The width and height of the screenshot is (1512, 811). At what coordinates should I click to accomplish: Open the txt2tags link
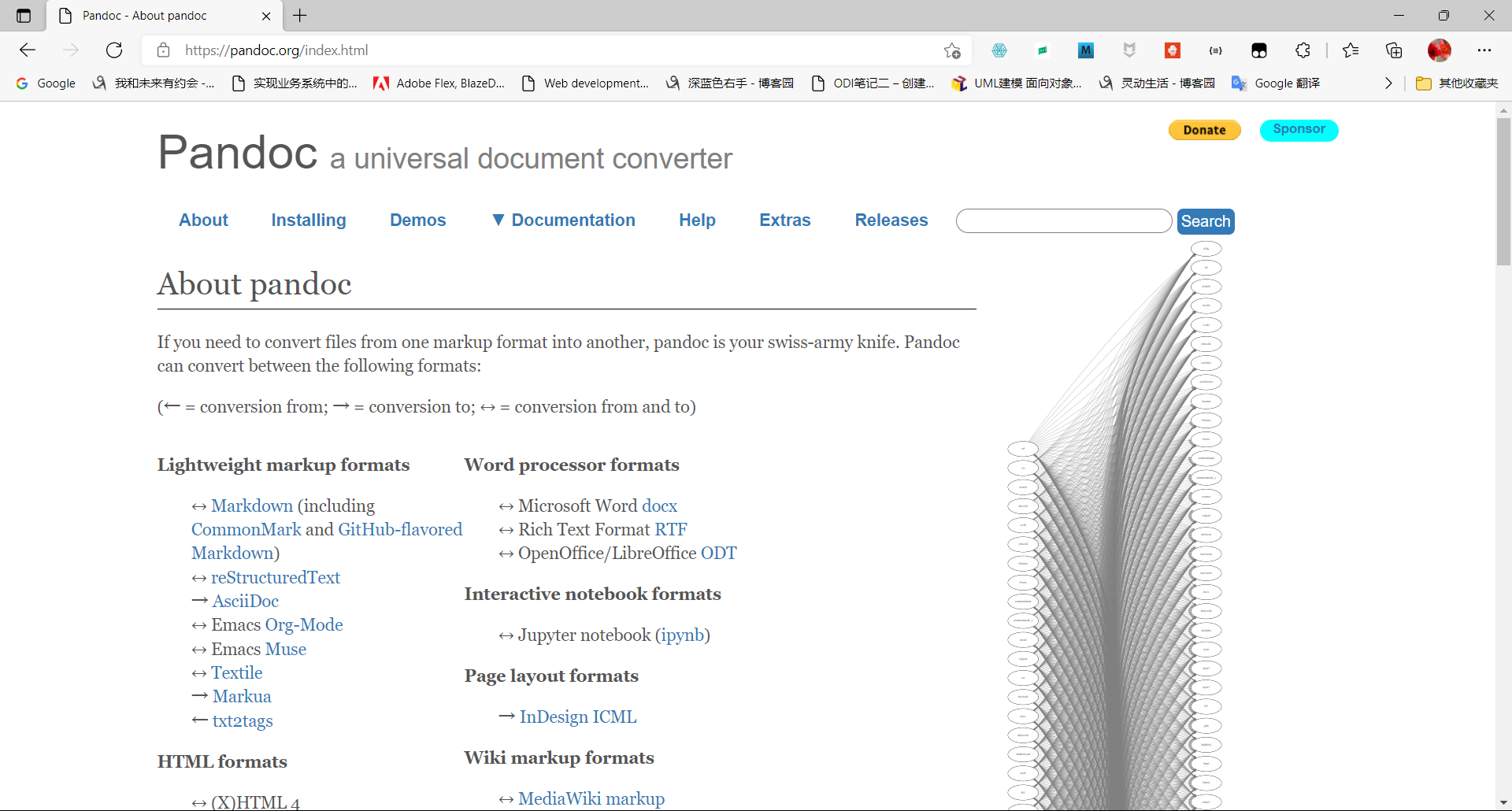[243, 721]
